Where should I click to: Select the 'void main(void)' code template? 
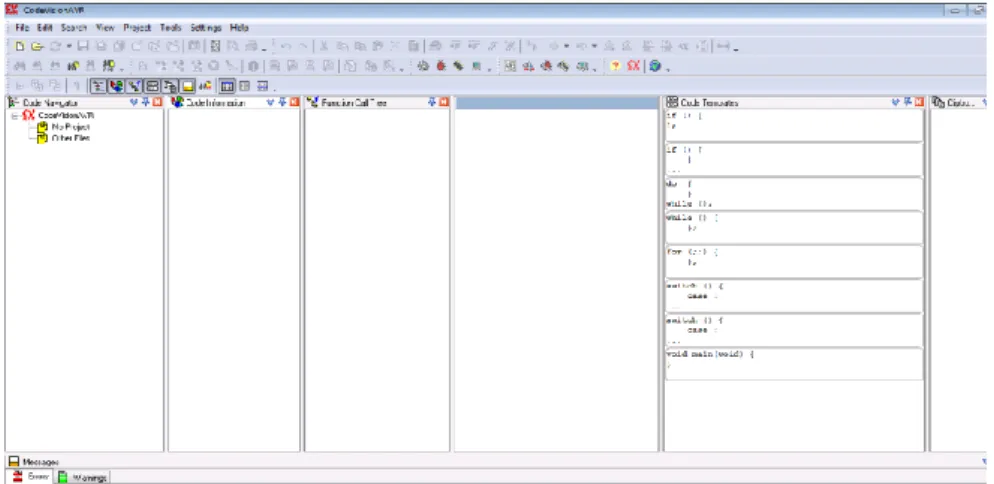(794, 364)
